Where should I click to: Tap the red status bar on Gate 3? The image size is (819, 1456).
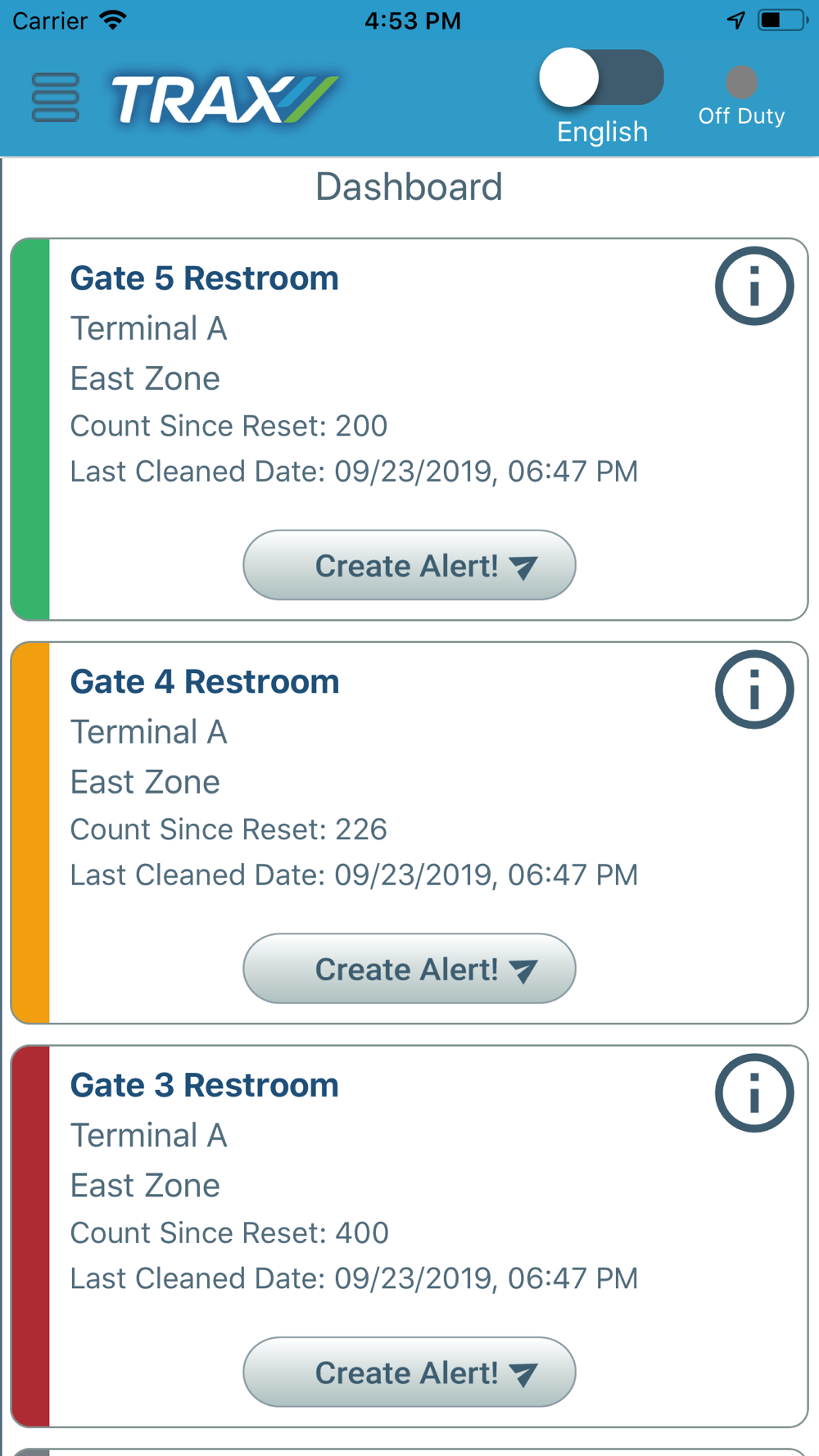tap(31, 1237)
